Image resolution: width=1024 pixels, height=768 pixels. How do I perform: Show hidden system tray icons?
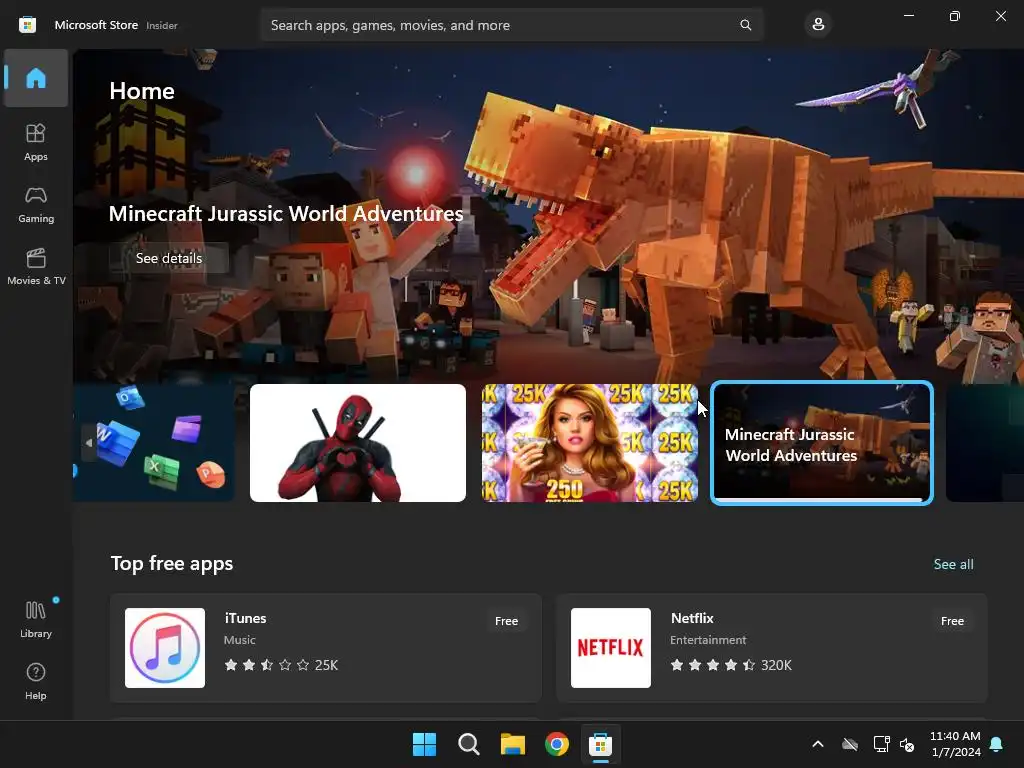click(818, 744)
